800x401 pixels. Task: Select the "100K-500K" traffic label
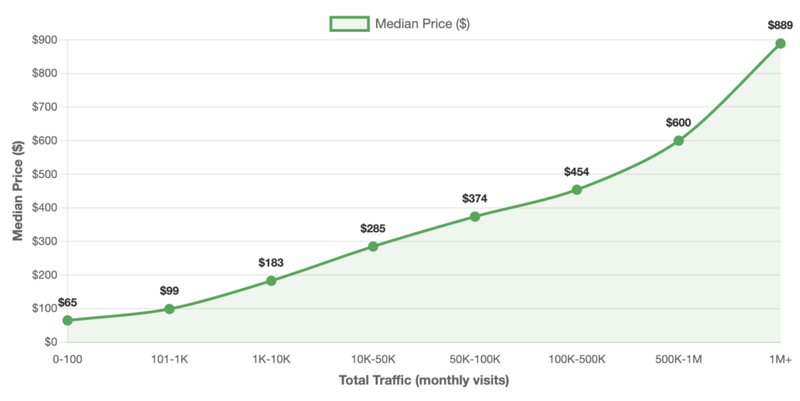click(577, 360)
